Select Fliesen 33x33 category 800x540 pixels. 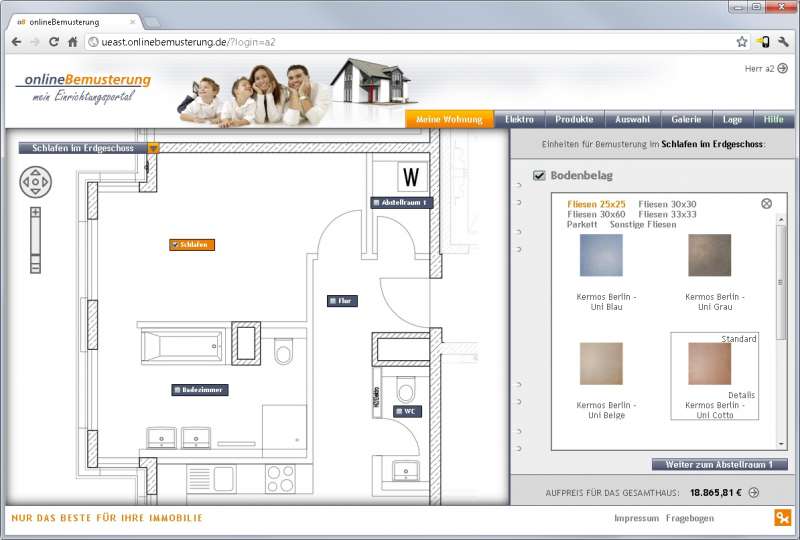[x=667, y=214]
